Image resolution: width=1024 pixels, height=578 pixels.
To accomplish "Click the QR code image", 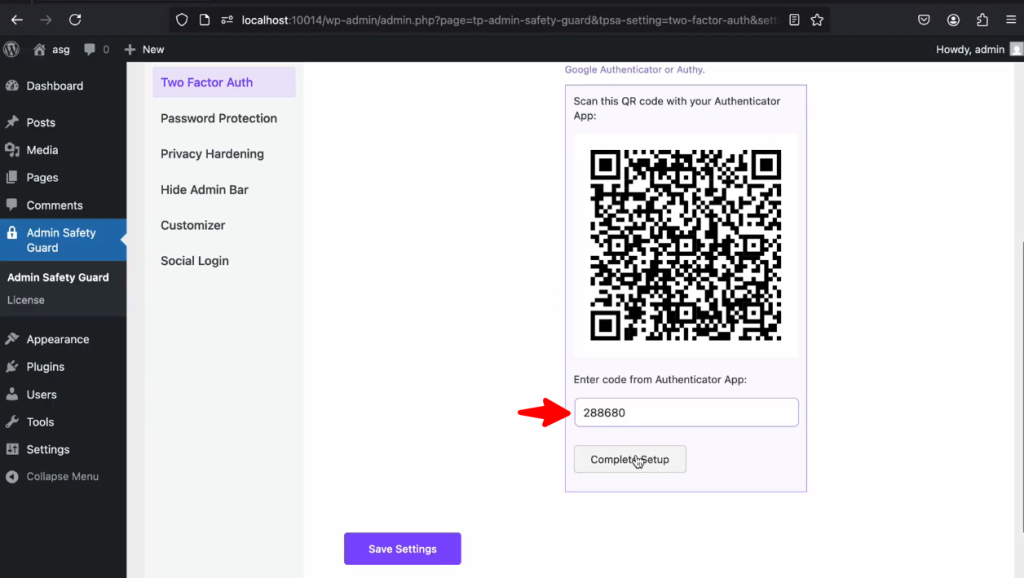I will (685, 245).
